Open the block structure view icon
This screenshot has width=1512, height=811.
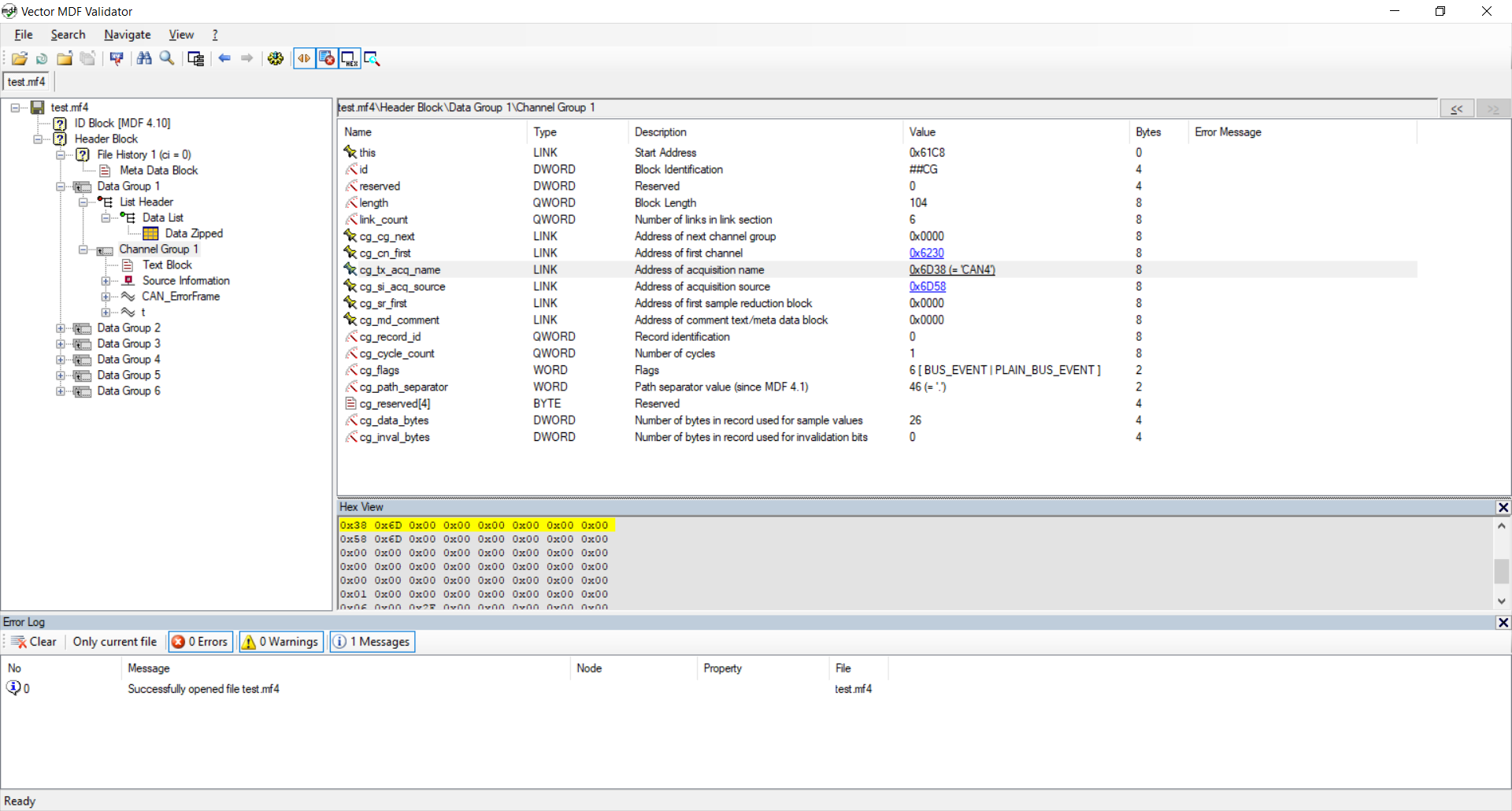click(x=195, y=58)
